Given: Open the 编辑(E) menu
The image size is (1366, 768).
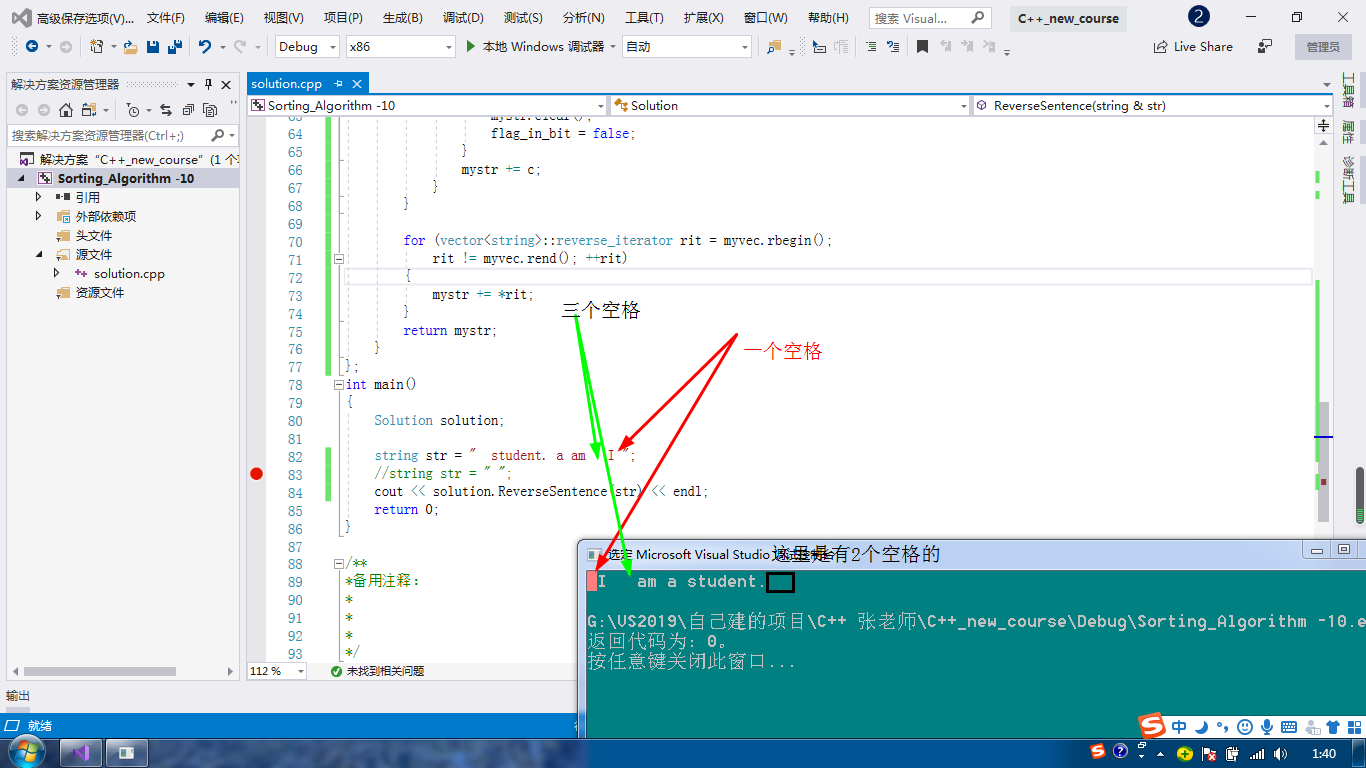Looking at the screenshot, I should pyautogui.click(x=224, y=18).
